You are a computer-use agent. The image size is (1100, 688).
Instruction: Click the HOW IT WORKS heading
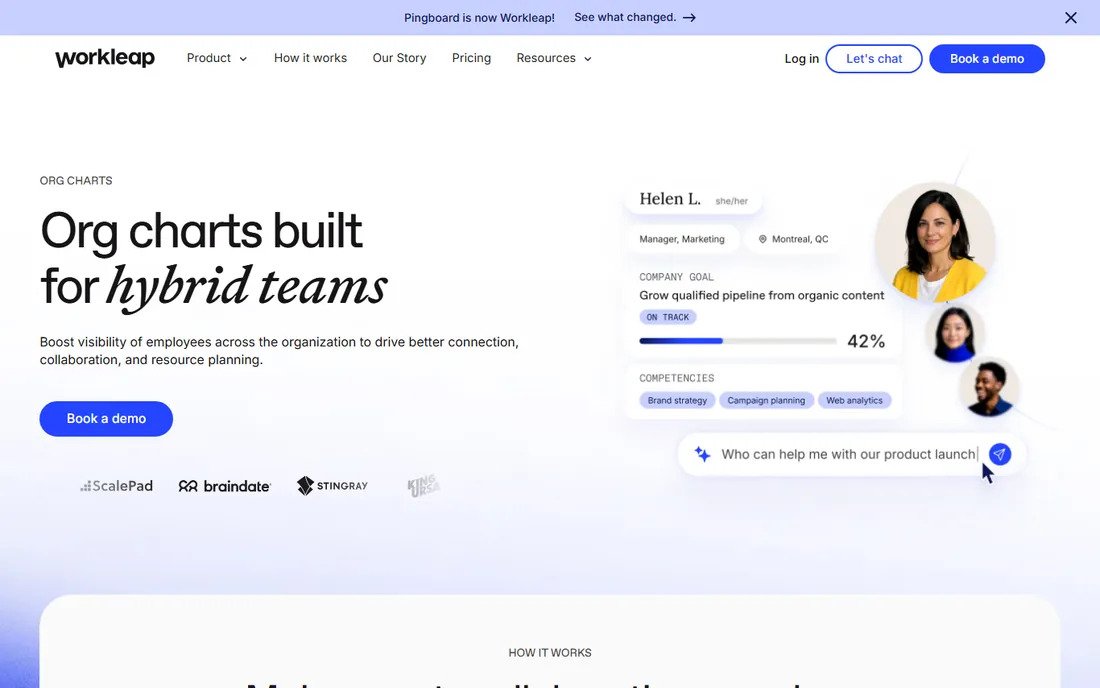[x=550, y=653]
